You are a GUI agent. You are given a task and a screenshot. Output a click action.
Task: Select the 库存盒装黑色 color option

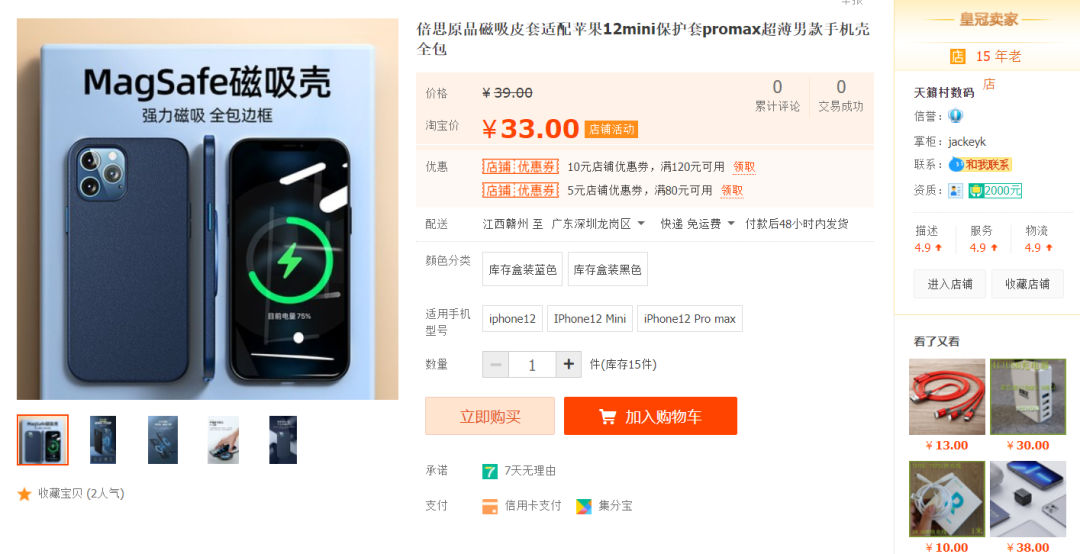[x=608, y=269]
